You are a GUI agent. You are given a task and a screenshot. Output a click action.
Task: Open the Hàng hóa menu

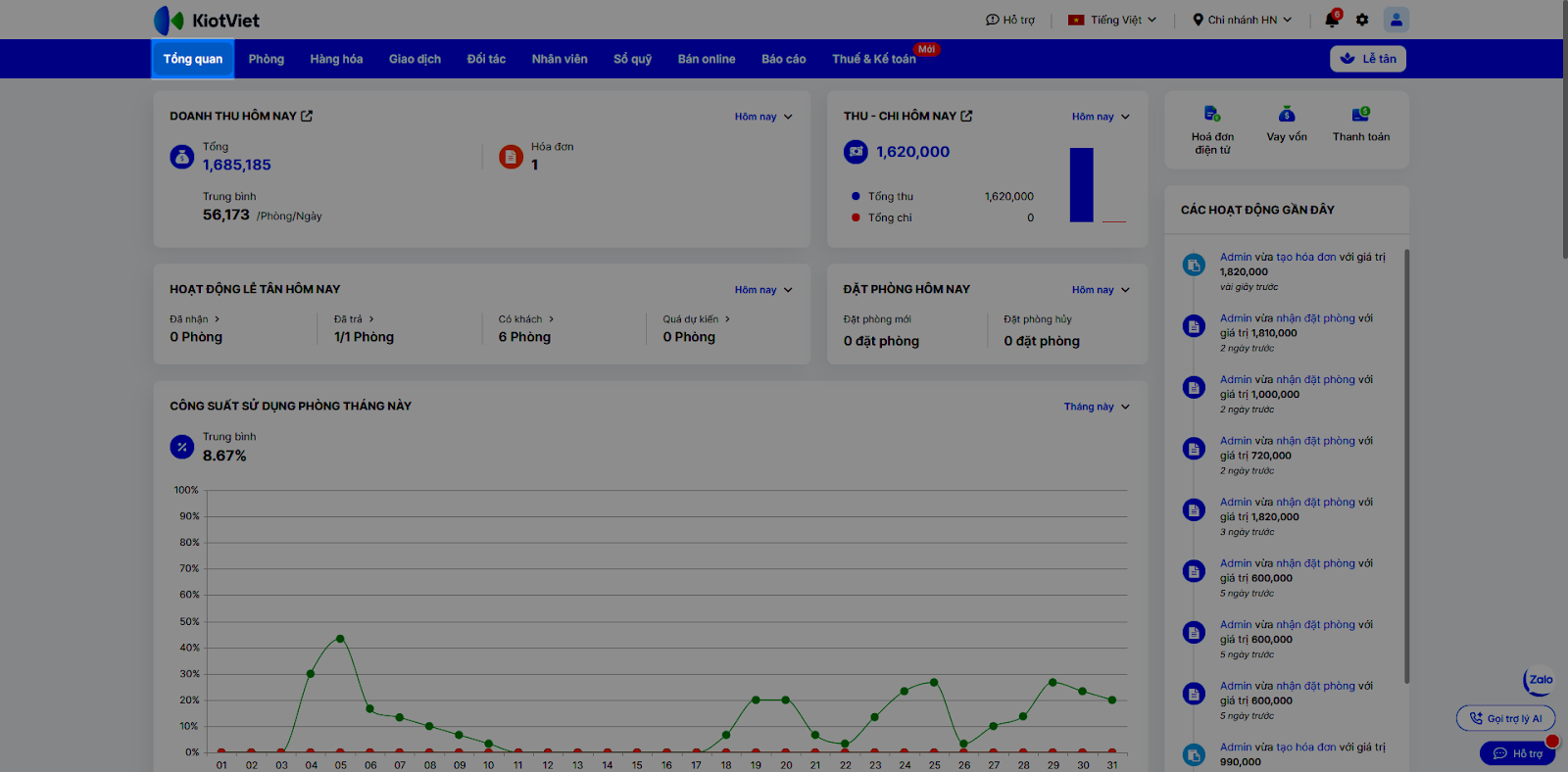tap(336, 59)
